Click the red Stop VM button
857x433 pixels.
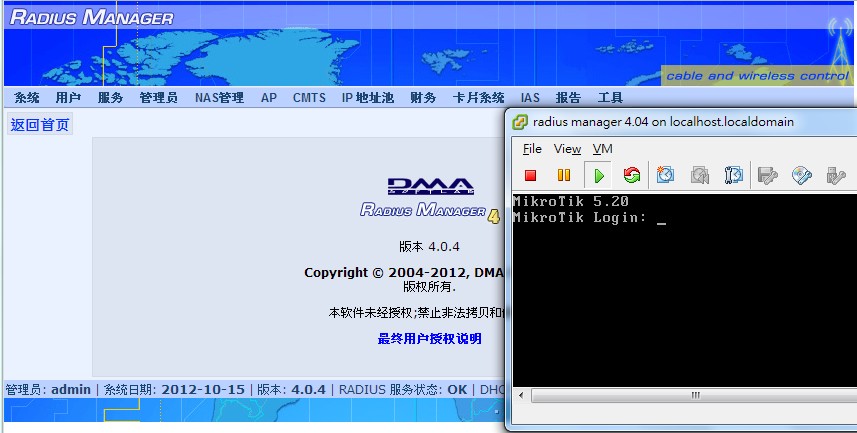tap(530, 175)
